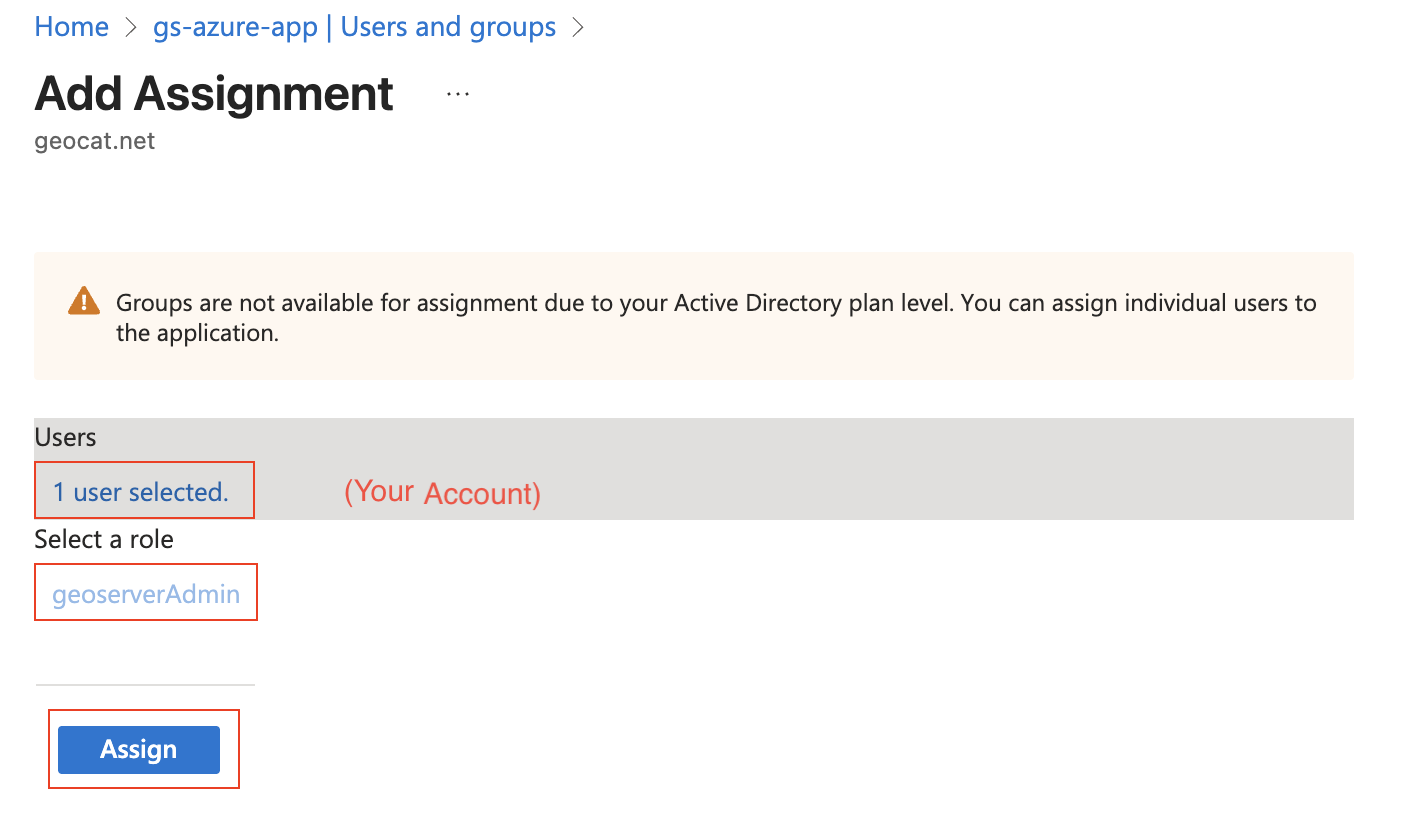Go to the Home breadcrumb link
Screen dimensions: 1406x820
pos(71,27)
